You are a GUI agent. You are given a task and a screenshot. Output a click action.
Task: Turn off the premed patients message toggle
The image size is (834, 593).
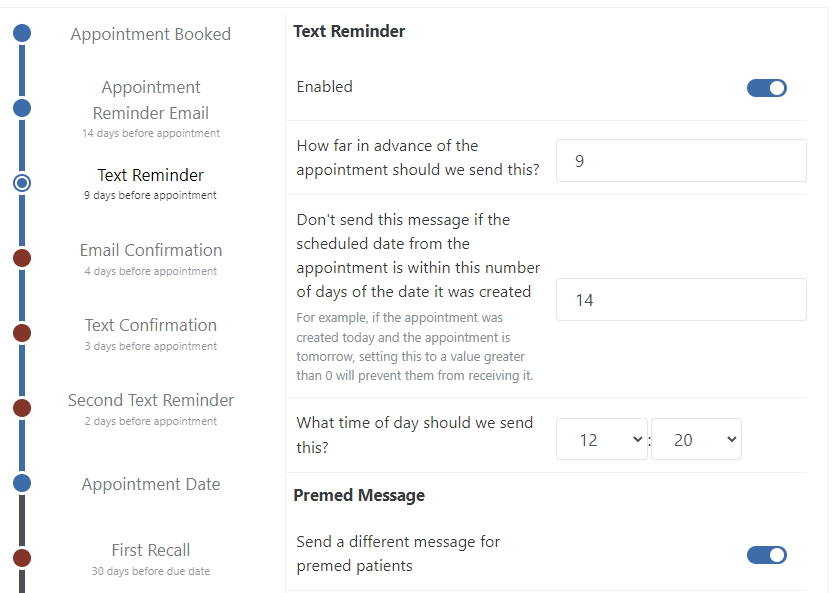coord(767,555)
